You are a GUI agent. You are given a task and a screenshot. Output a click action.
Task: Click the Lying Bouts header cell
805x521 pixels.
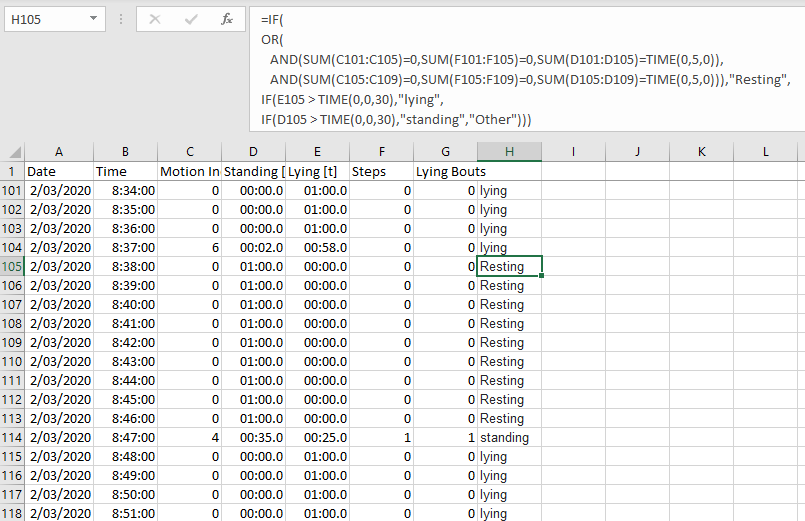click(x=445, y=171)
